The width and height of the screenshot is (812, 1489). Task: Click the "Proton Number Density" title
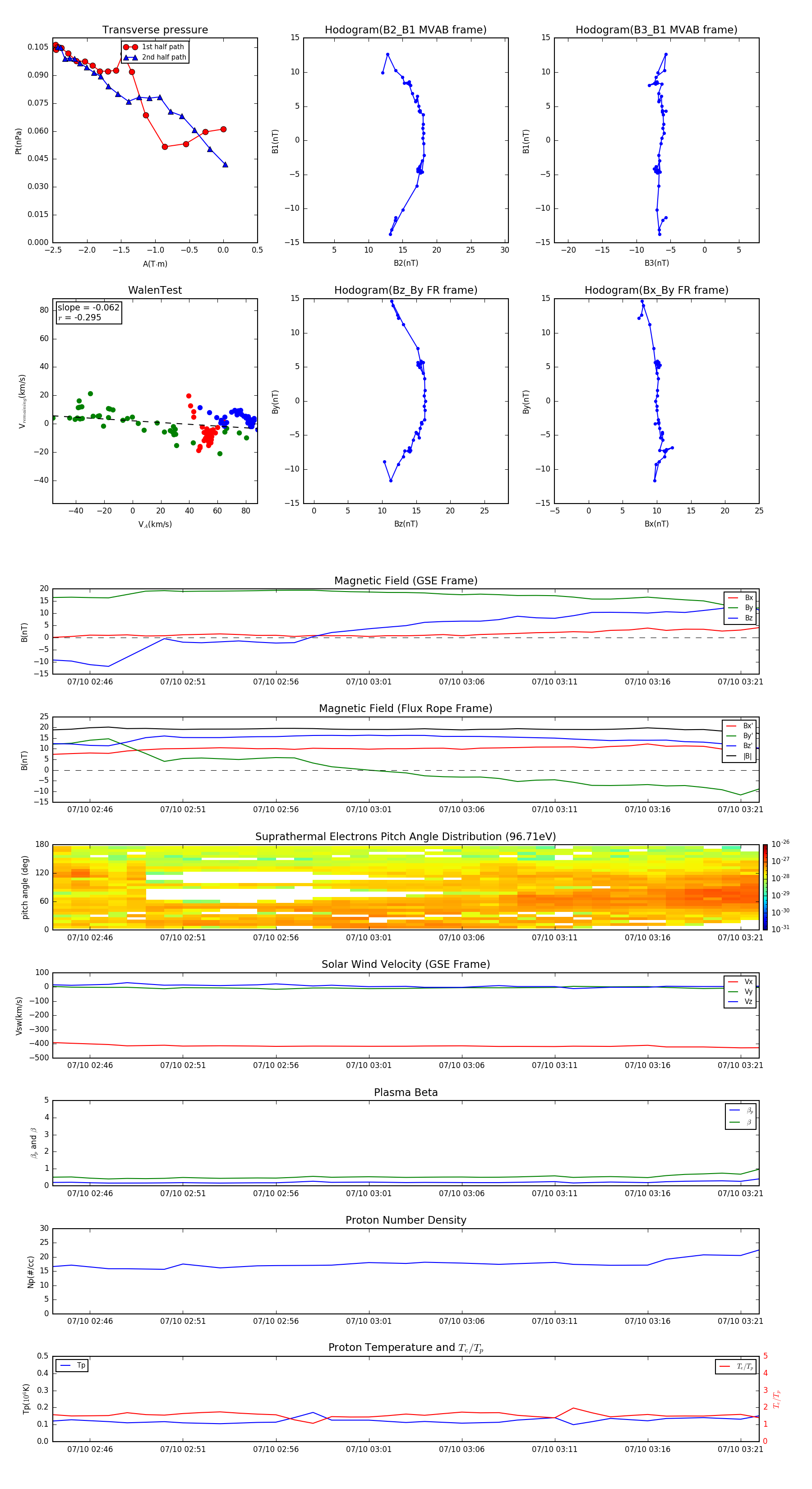[406, 1220]
